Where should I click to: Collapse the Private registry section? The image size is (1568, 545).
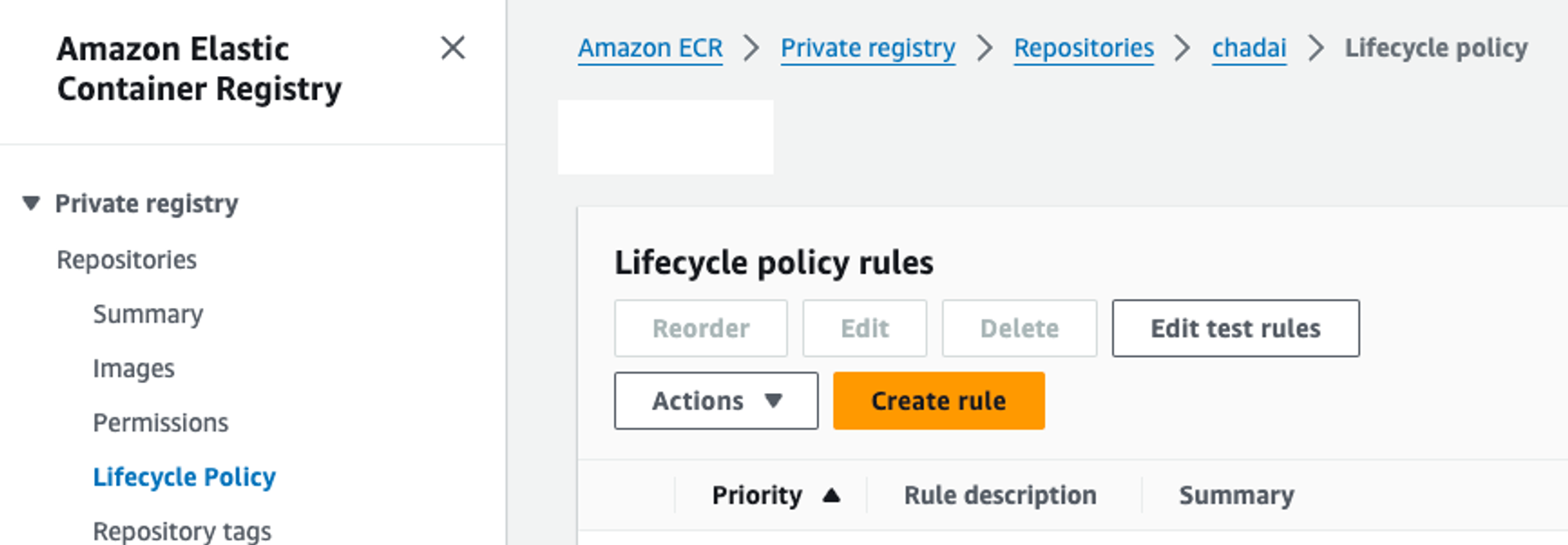pos(31,203)
